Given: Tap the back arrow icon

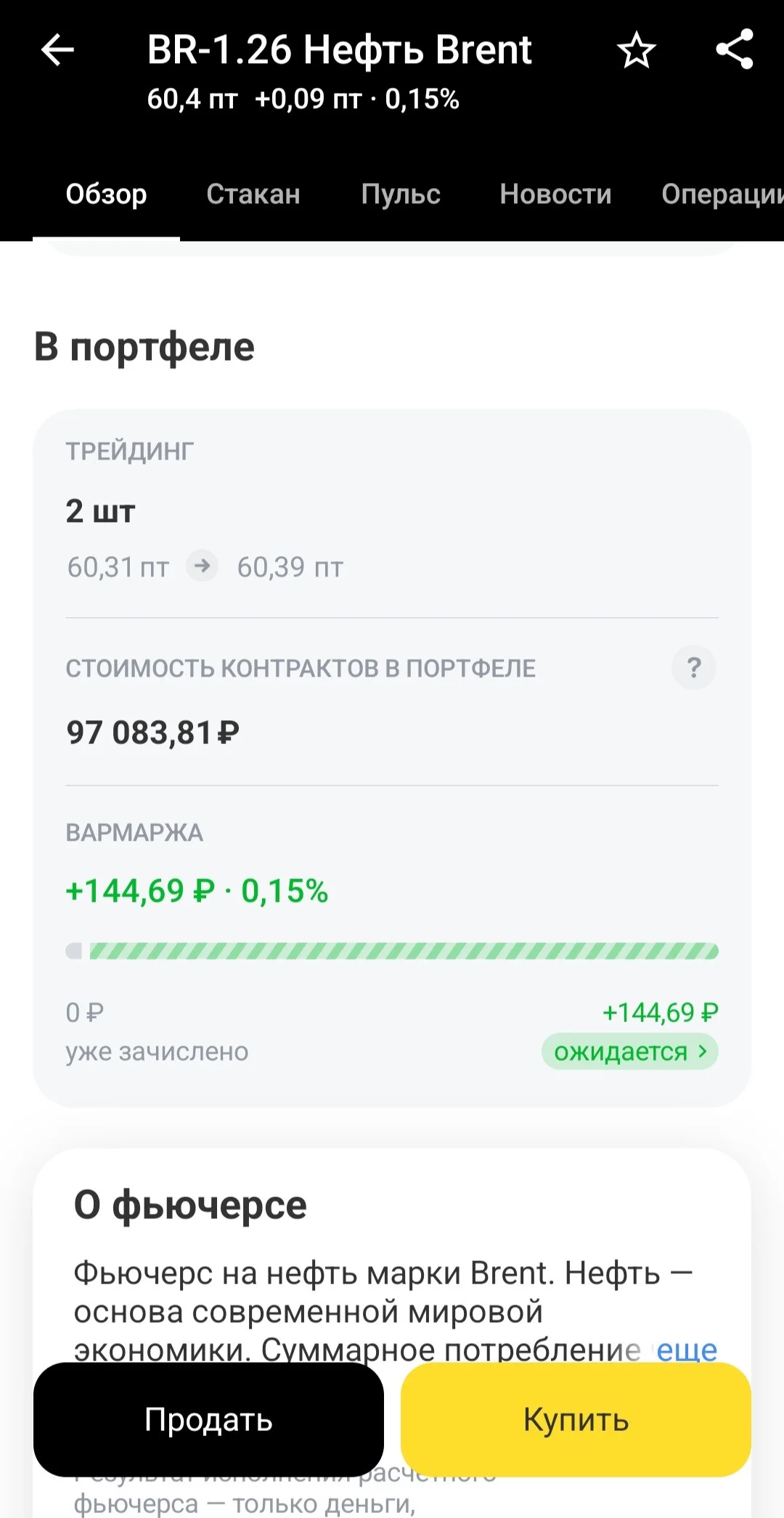Looking at the screenshot, I should click(x=58, y=50).
